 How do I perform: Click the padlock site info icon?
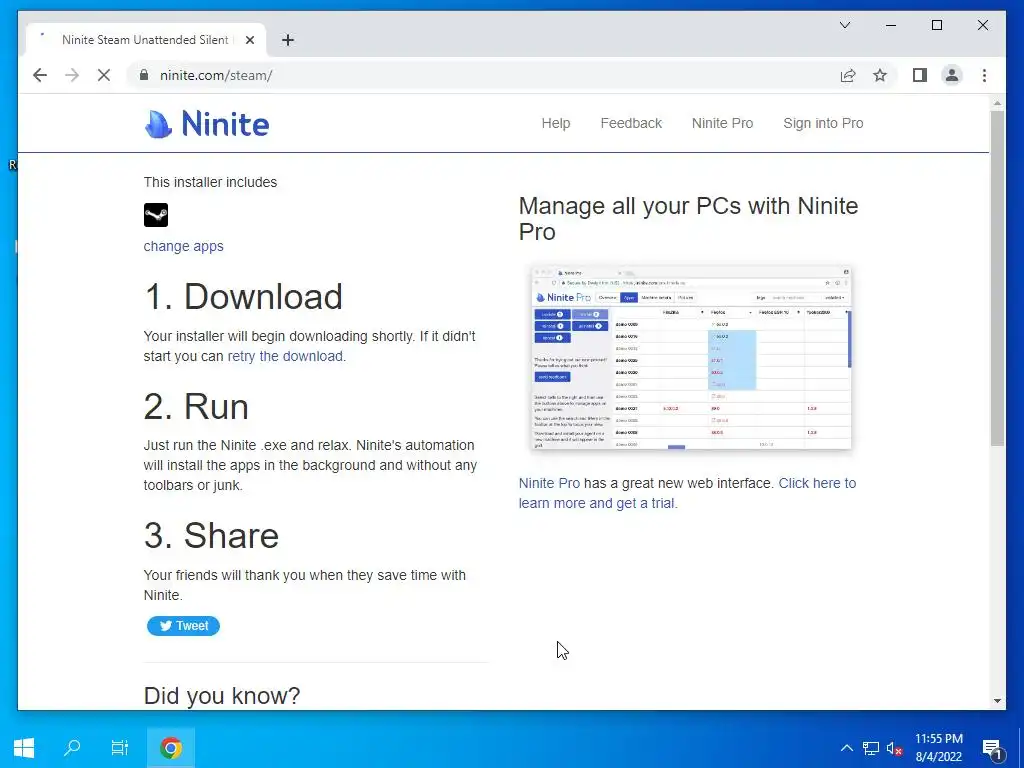144,75
